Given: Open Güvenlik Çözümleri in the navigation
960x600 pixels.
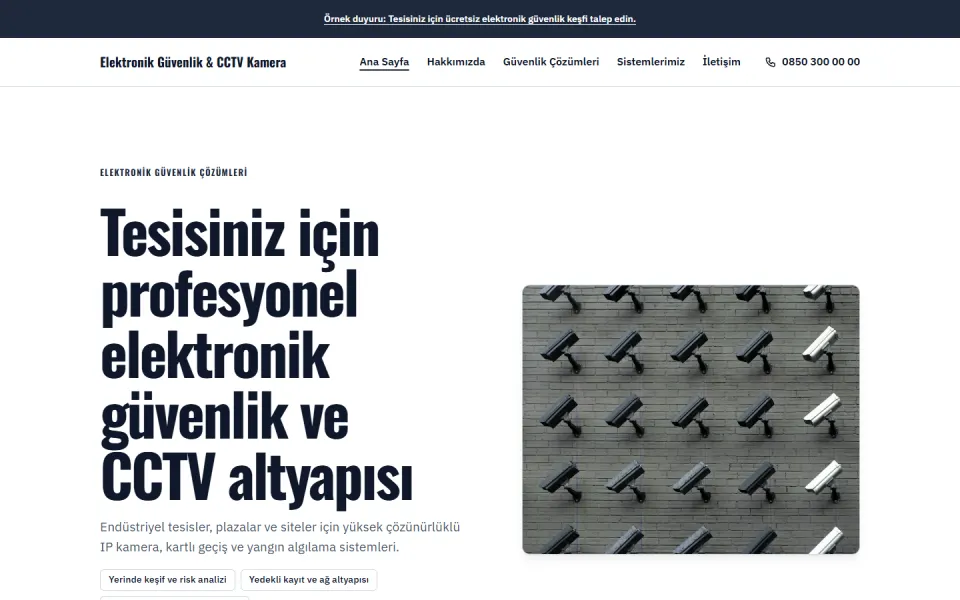Looking at the screenshot, I should point(551,62).
